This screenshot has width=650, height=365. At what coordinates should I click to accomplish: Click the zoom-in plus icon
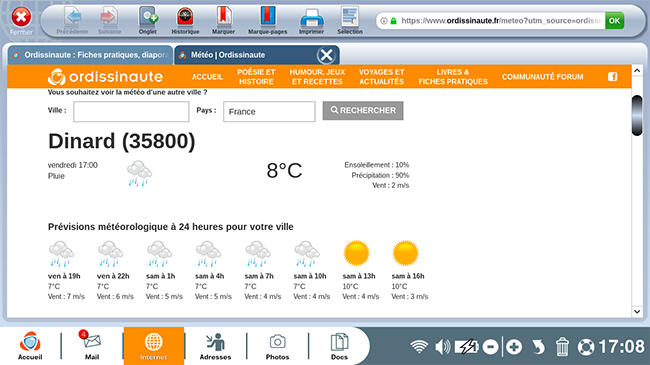pyautogui.click(x=514, y=347)
